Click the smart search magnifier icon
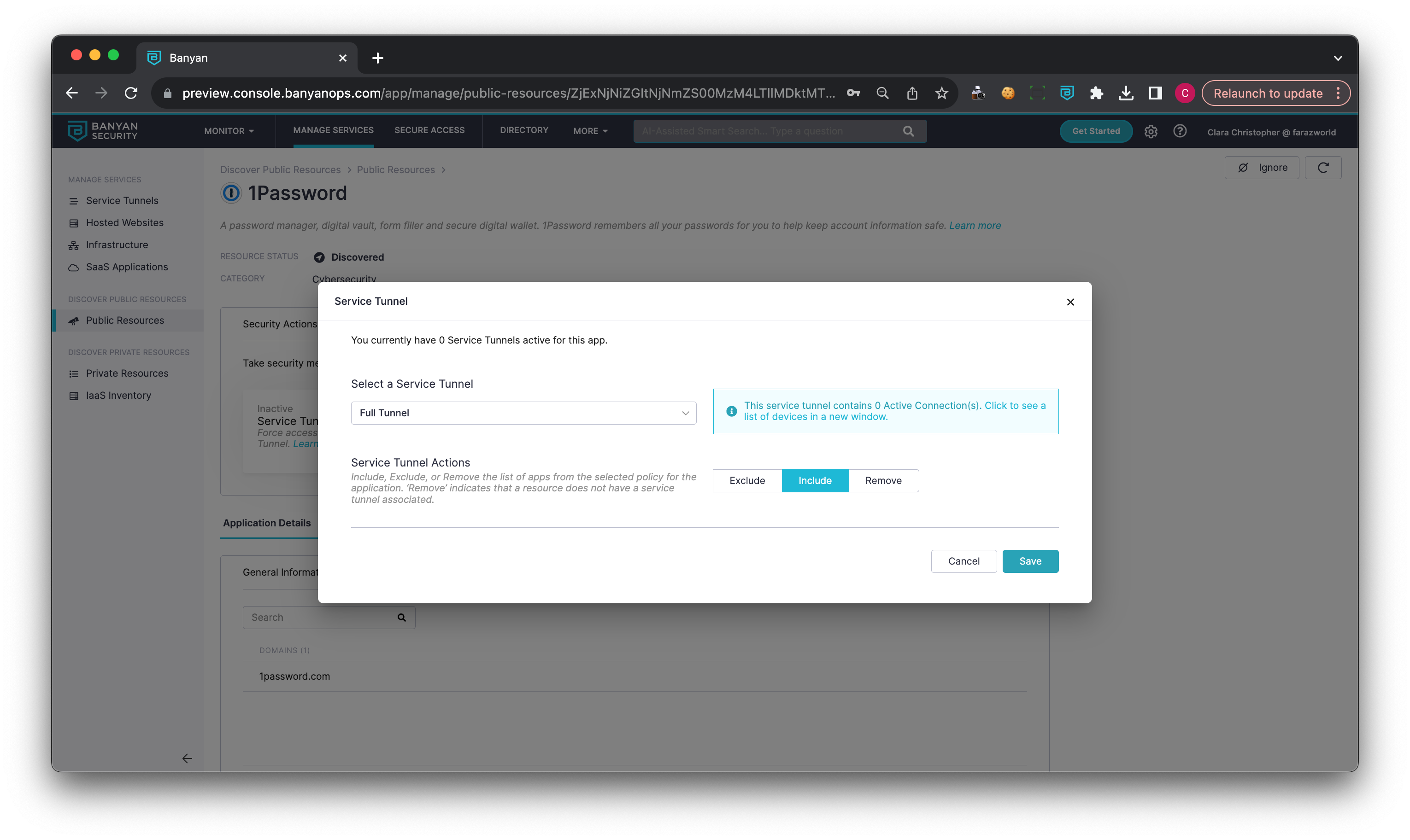Viewport: 1410px width, 840px height. click(x=908, y=131)
